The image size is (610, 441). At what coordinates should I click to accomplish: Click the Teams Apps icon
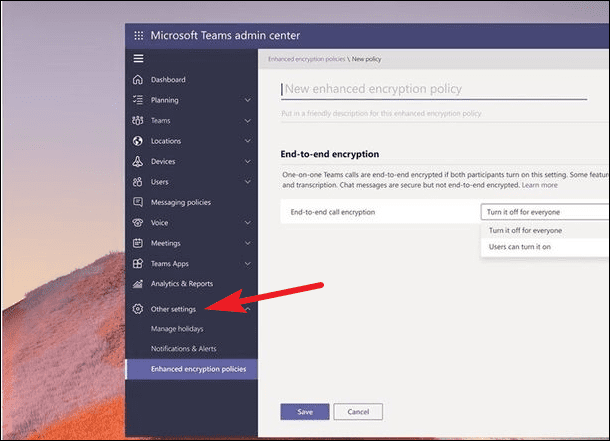point(138,264)
